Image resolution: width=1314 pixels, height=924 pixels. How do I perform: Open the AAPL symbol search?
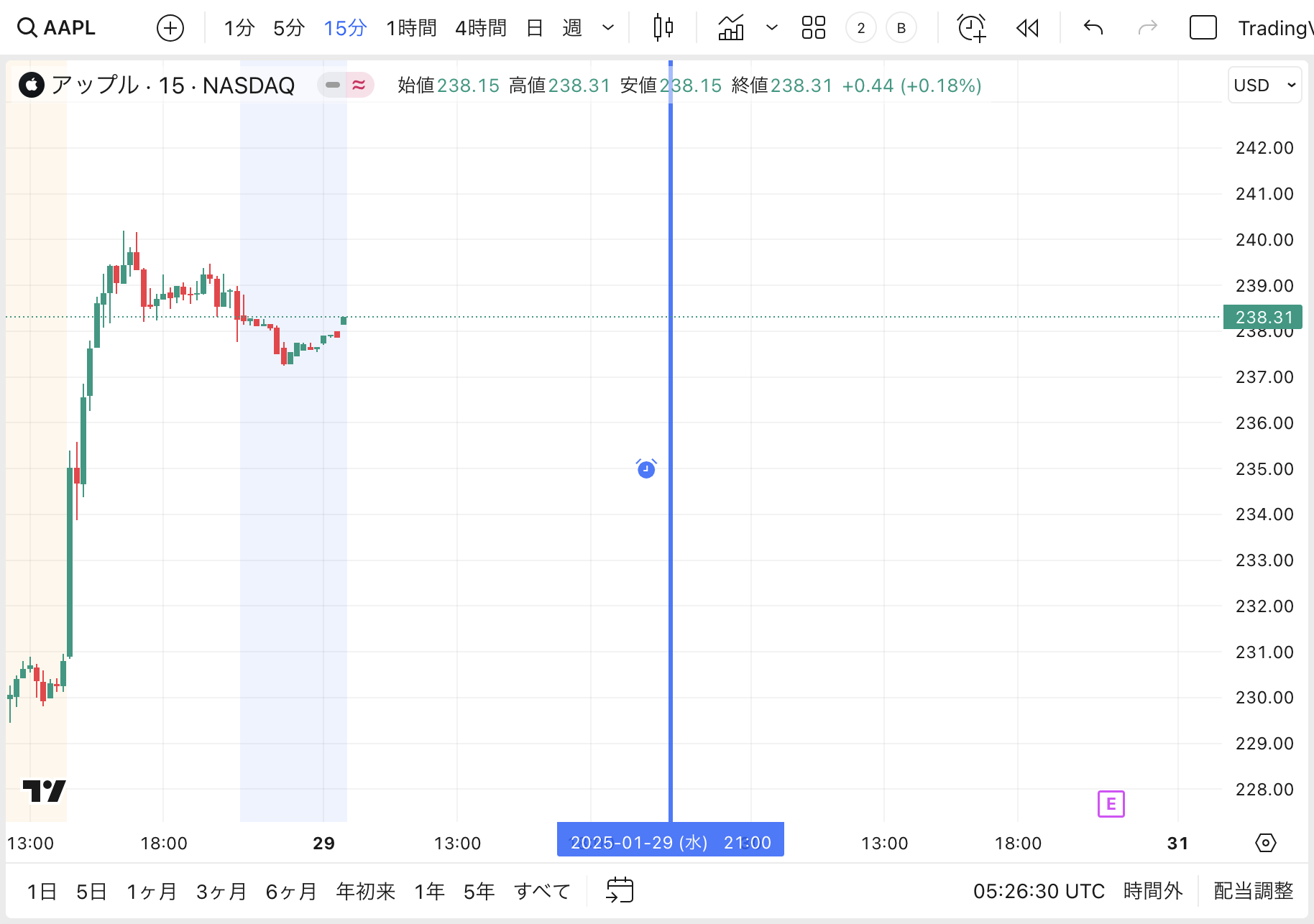coord(58,28)
